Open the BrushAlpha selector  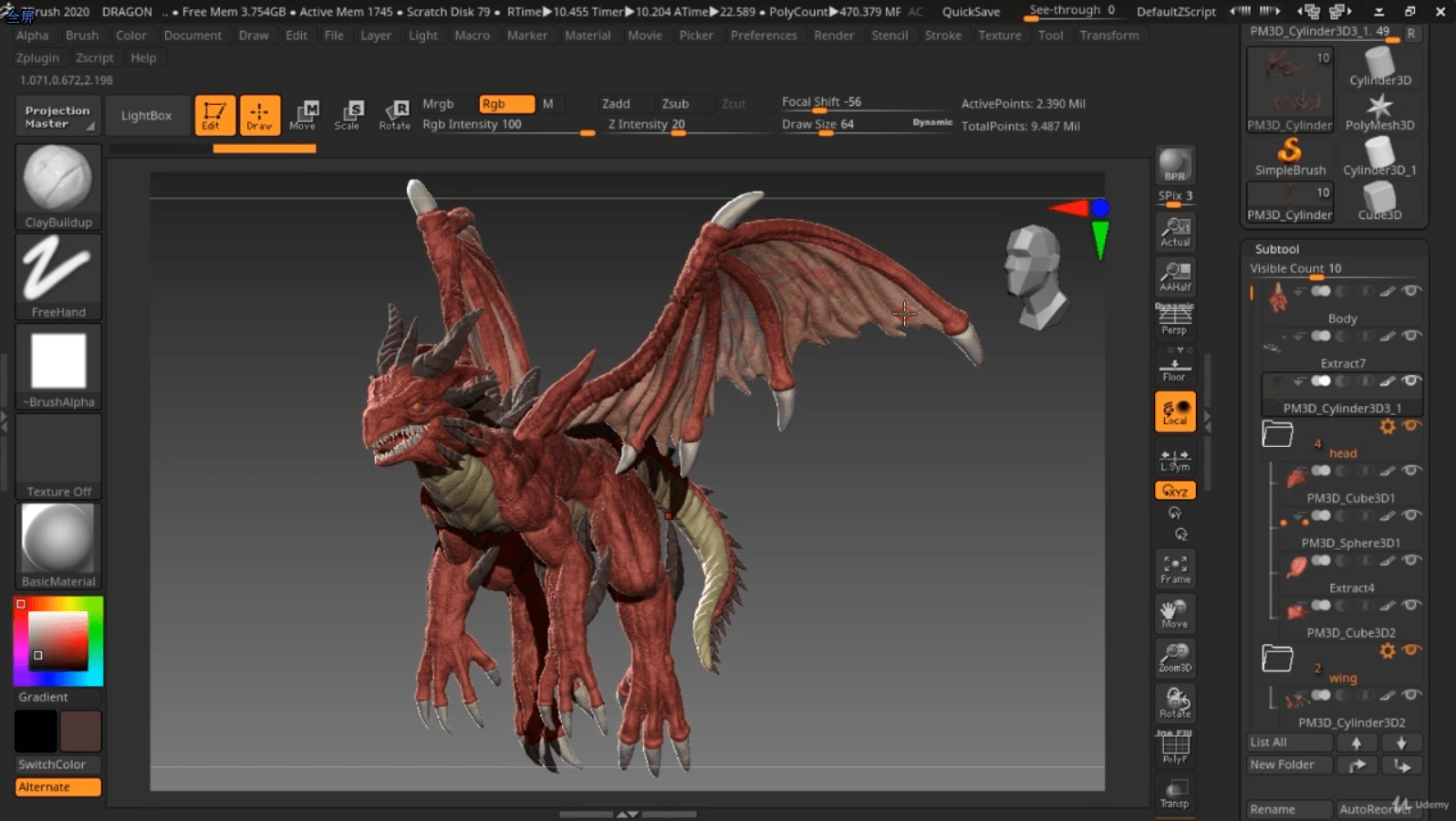[x=58, y=367]
